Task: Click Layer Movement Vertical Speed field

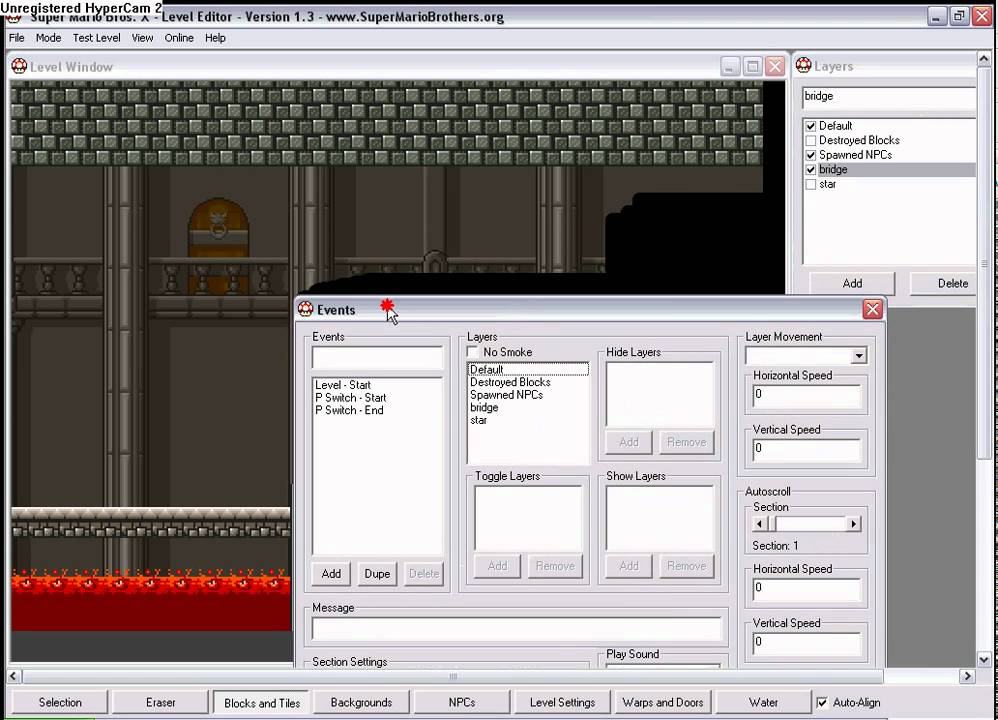Action: pos(806,449)
